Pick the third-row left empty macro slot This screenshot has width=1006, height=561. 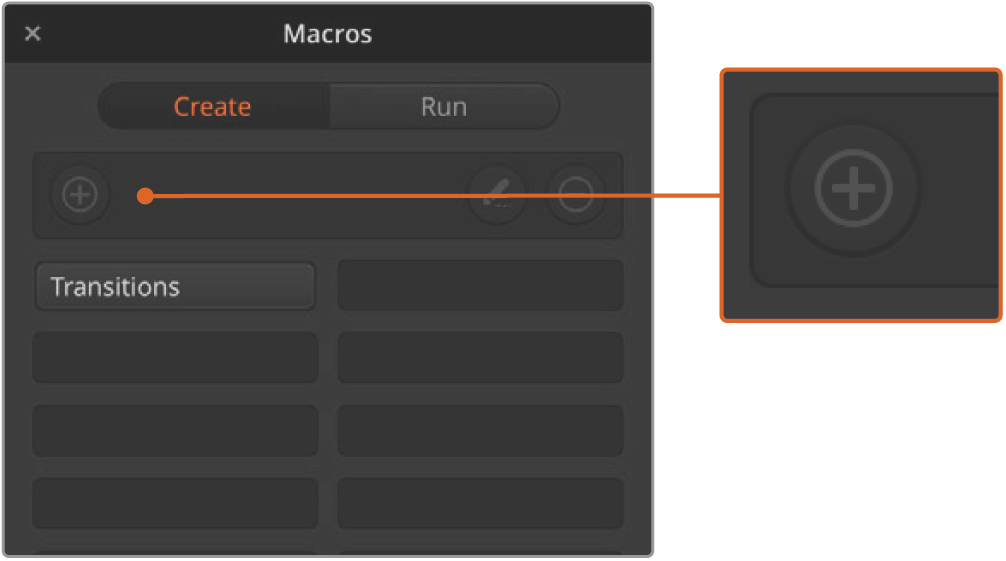(x=175, y=431)
